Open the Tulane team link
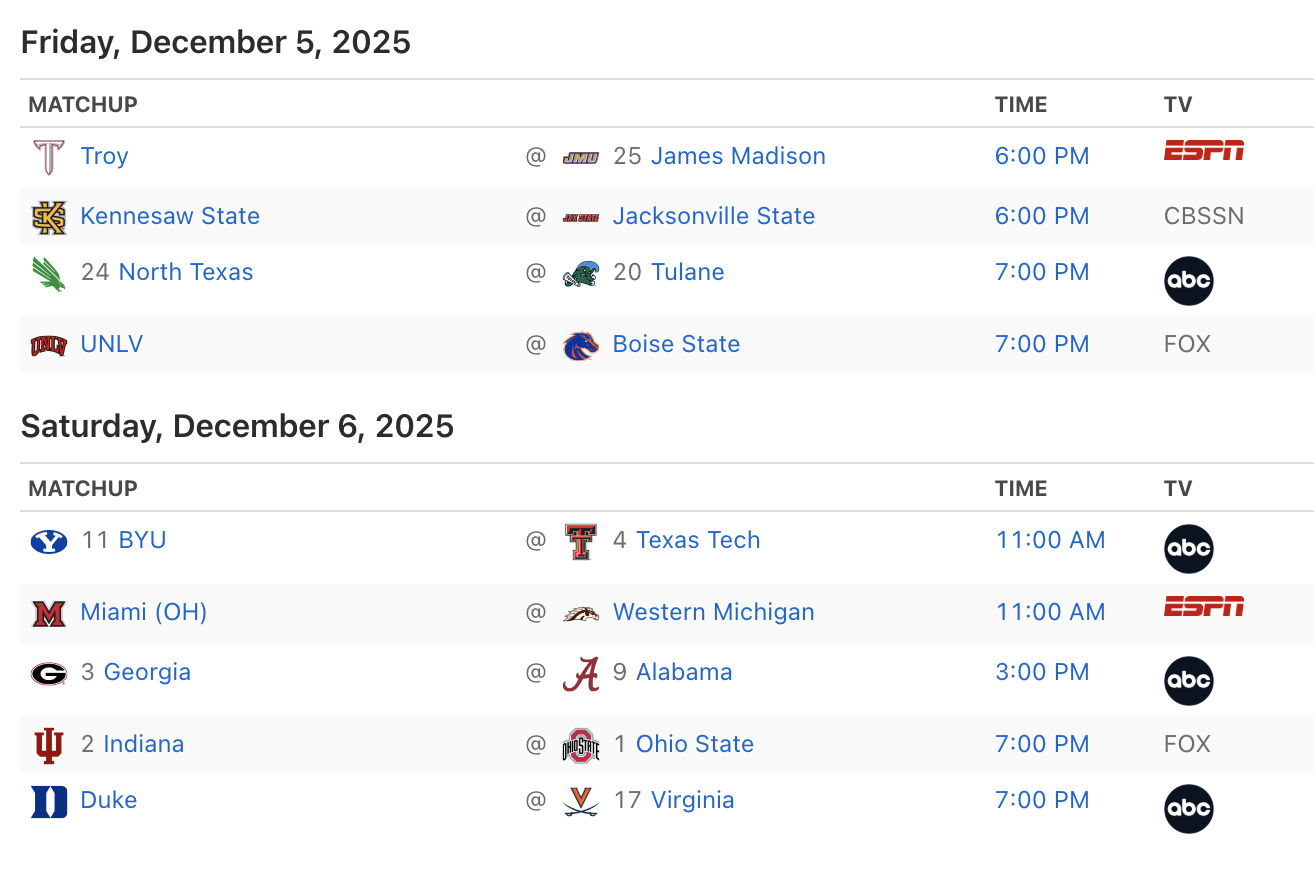Screen dimensions: 1314x872 687,273
